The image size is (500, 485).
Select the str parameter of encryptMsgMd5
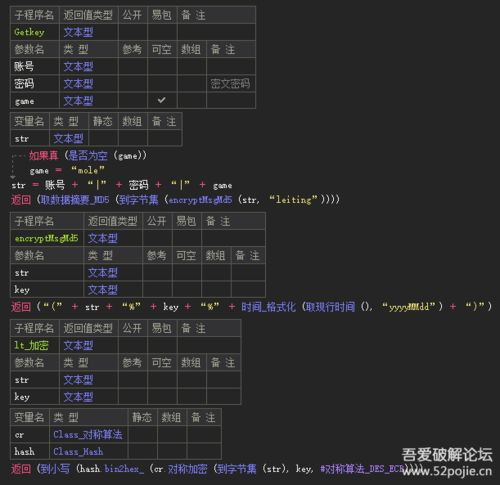[x=47, y=273]
